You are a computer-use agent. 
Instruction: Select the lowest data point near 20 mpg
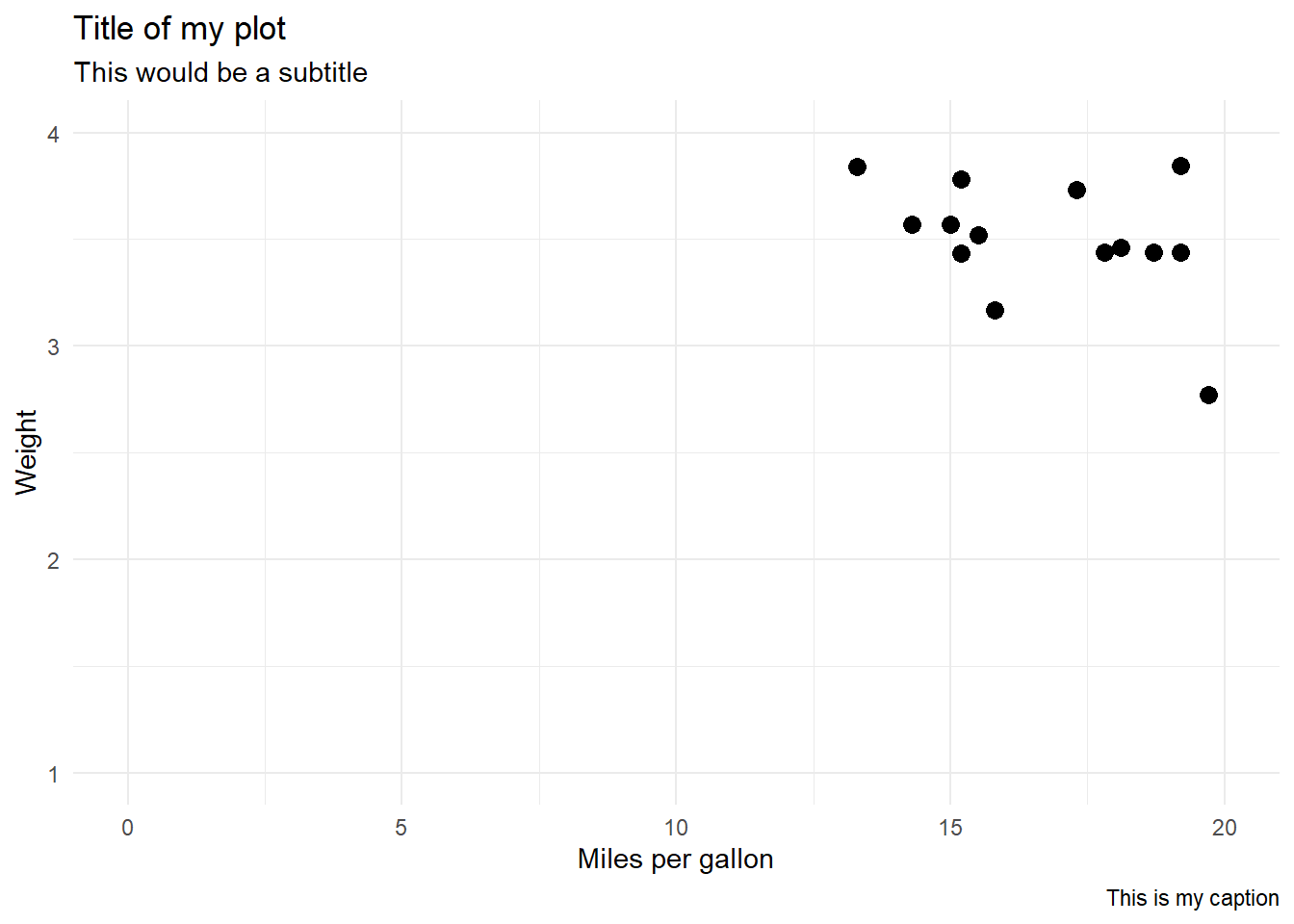1208,395
